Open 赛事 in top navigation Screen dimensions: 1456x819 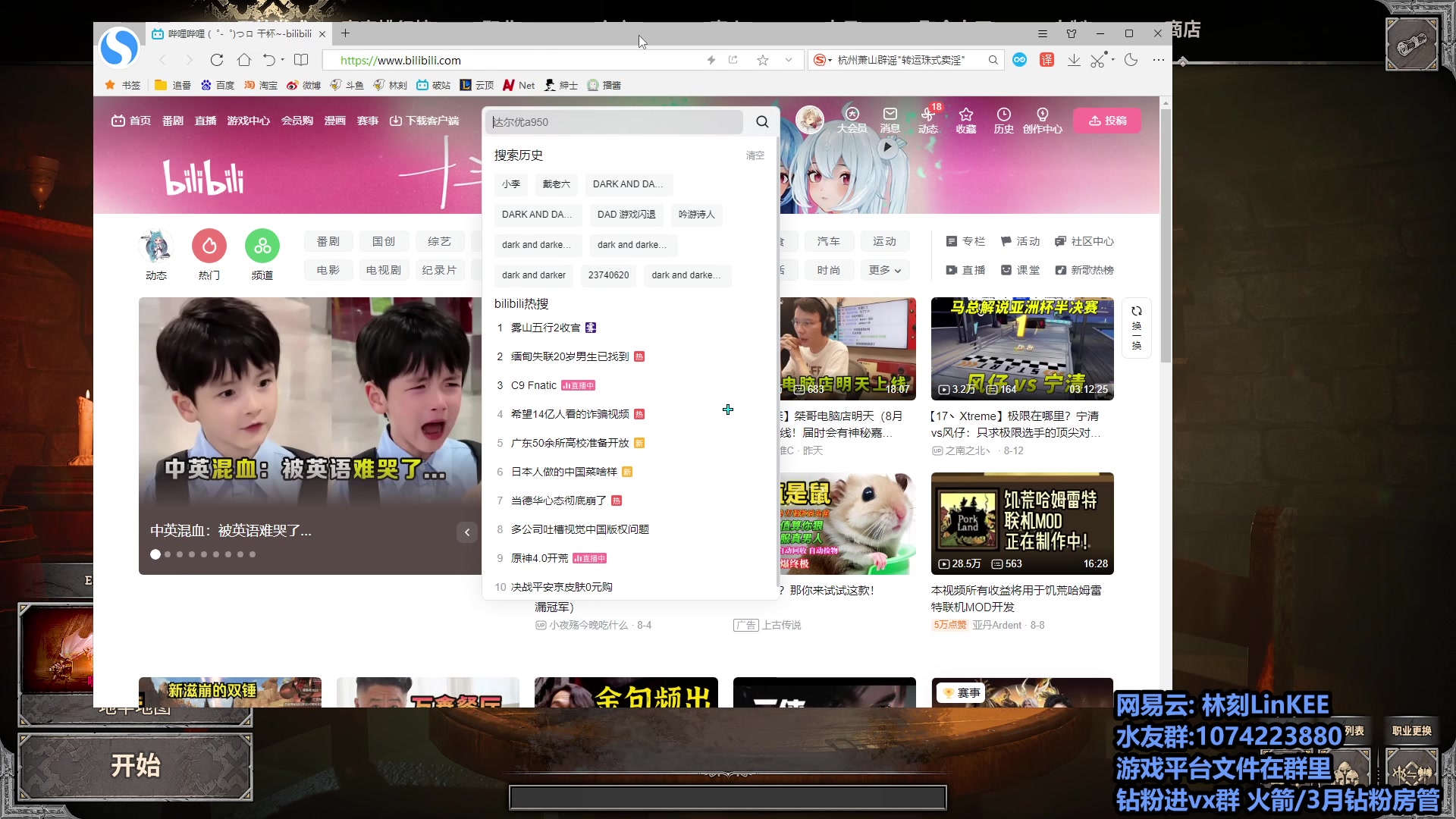(368, 121)
